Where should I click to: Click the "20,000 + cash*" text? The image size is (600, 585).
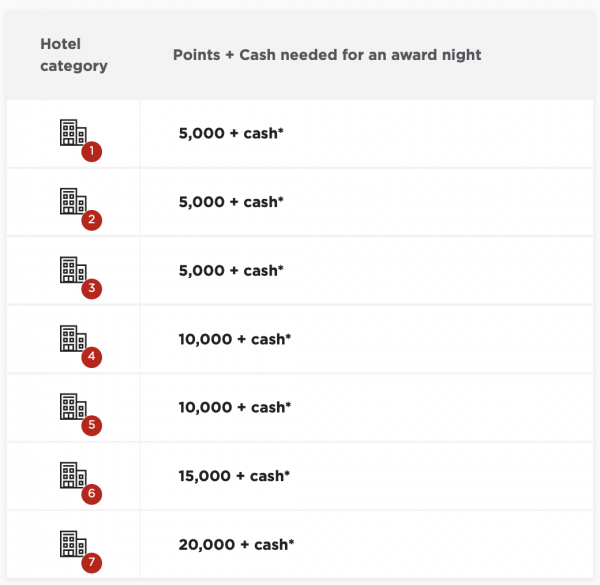[236, 544]
